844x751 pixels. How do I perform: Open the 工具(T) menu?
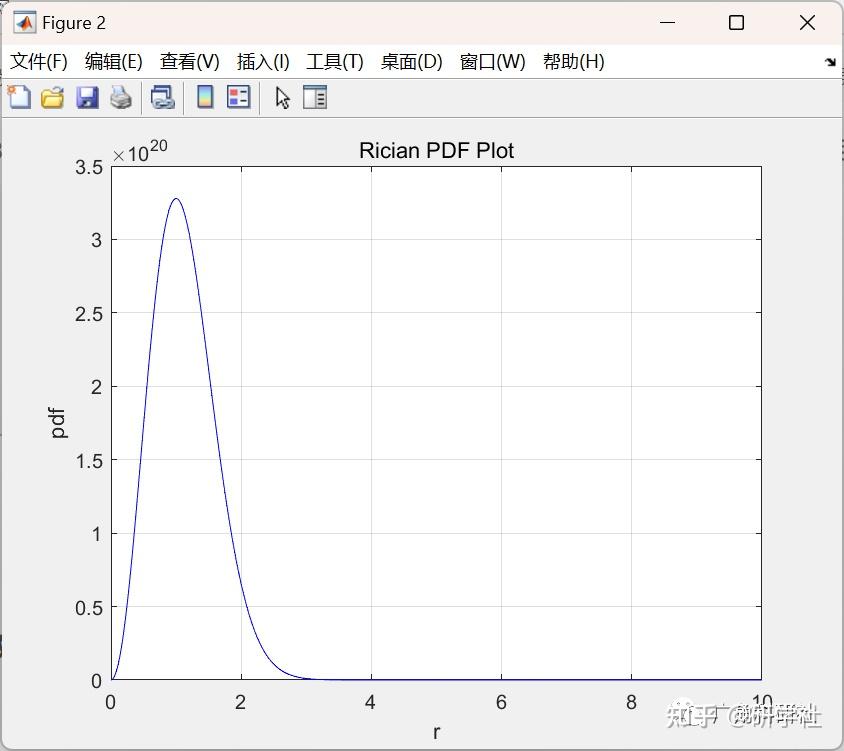(x=334, y=61)
